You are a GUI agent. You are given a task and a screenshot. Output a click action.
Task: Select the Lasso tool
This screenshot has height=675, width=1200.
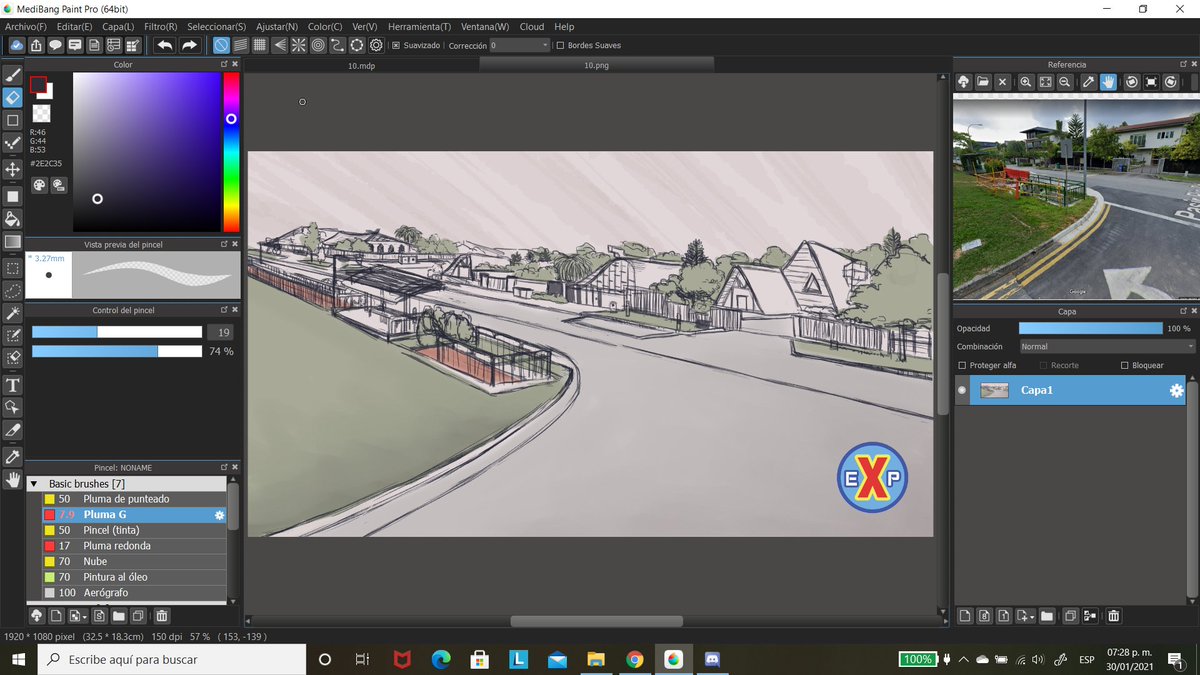(13, 290)
